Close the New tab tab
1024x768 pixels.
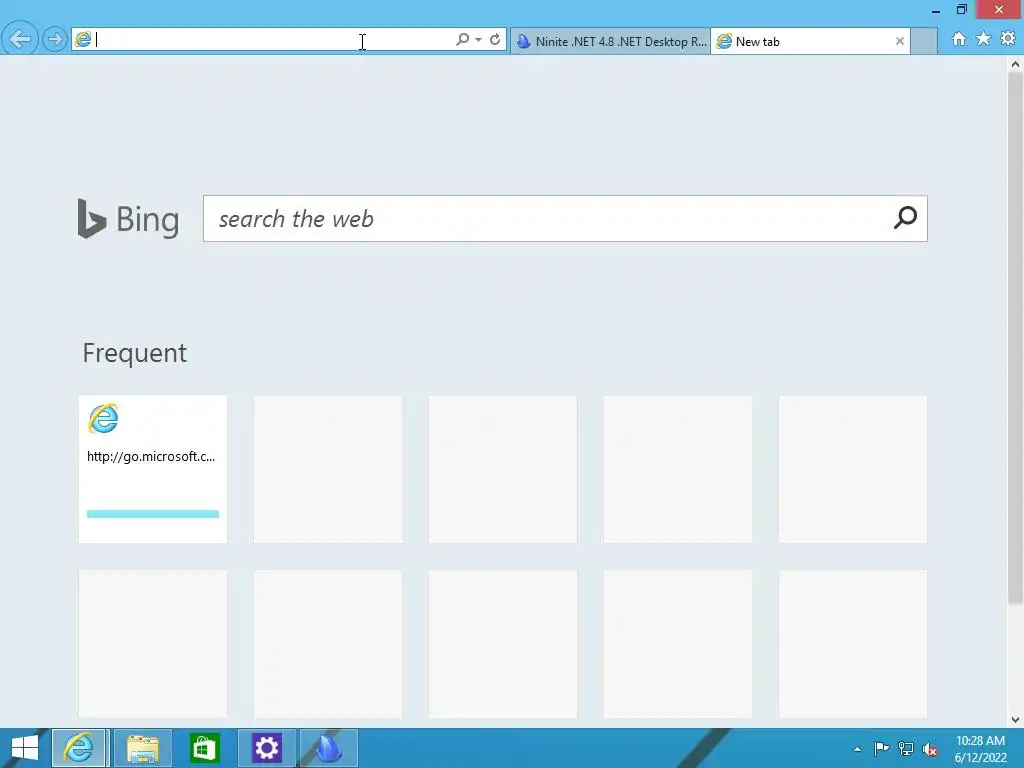(x=900, y=41)
